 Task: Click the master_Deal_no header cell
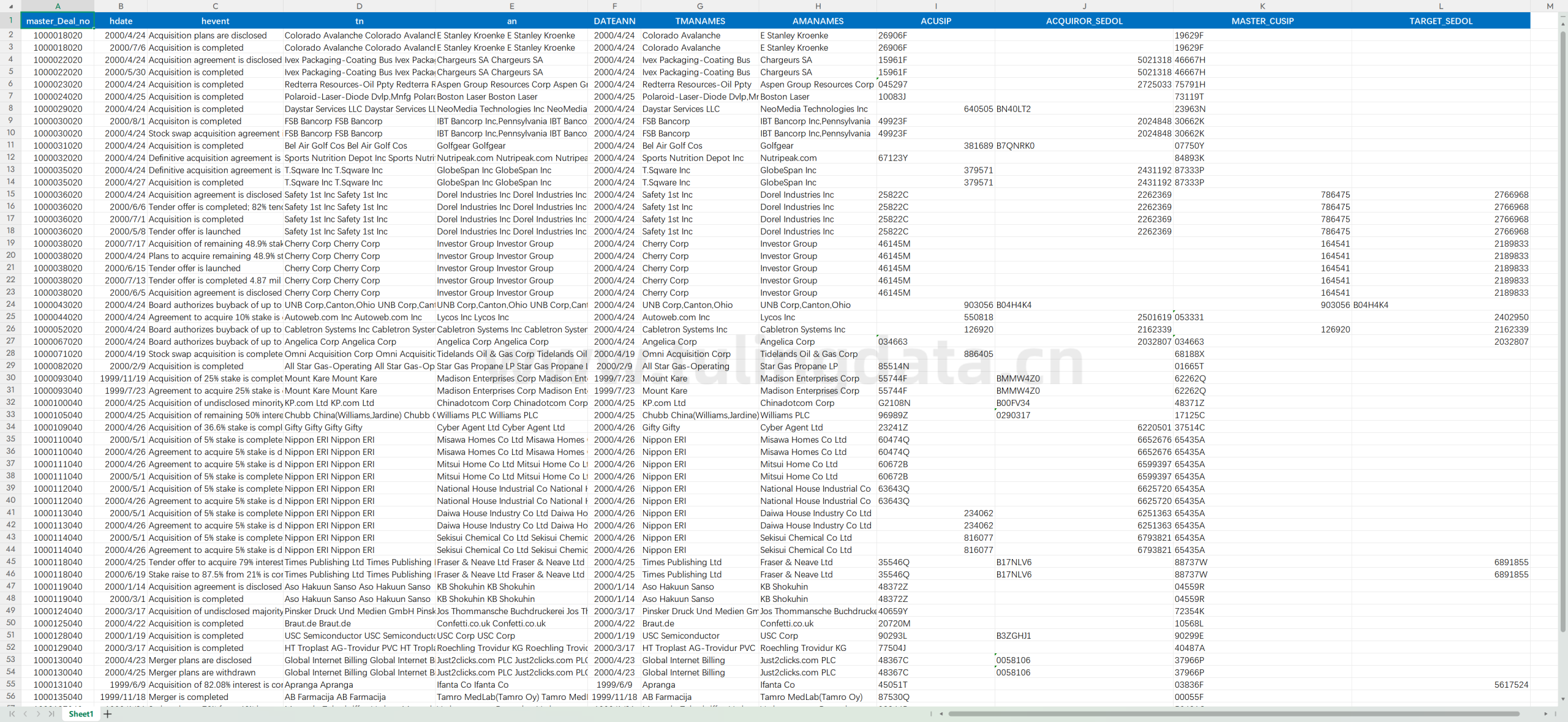coord(58,21)
